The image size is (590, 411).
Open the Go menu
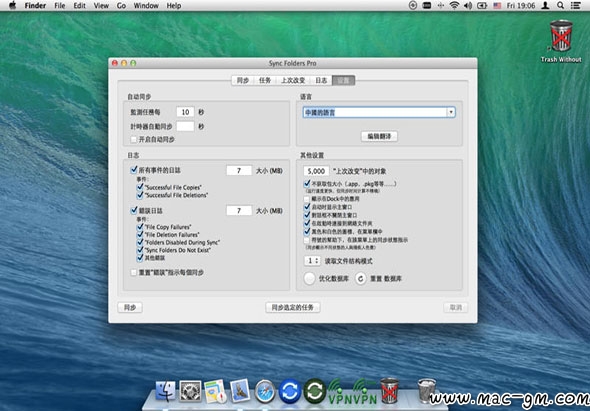click(121, 6)
